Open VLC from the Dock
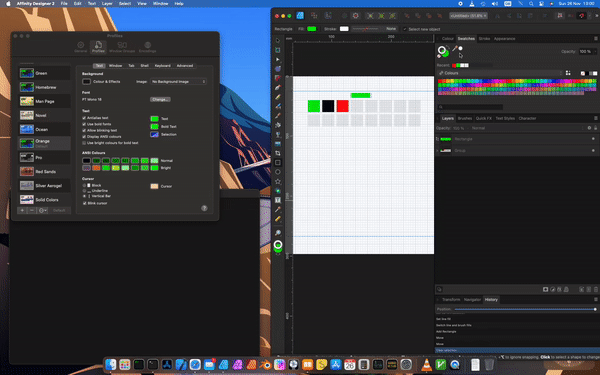The width and height of the screenshot is (600, 375). tap(426, 365)
